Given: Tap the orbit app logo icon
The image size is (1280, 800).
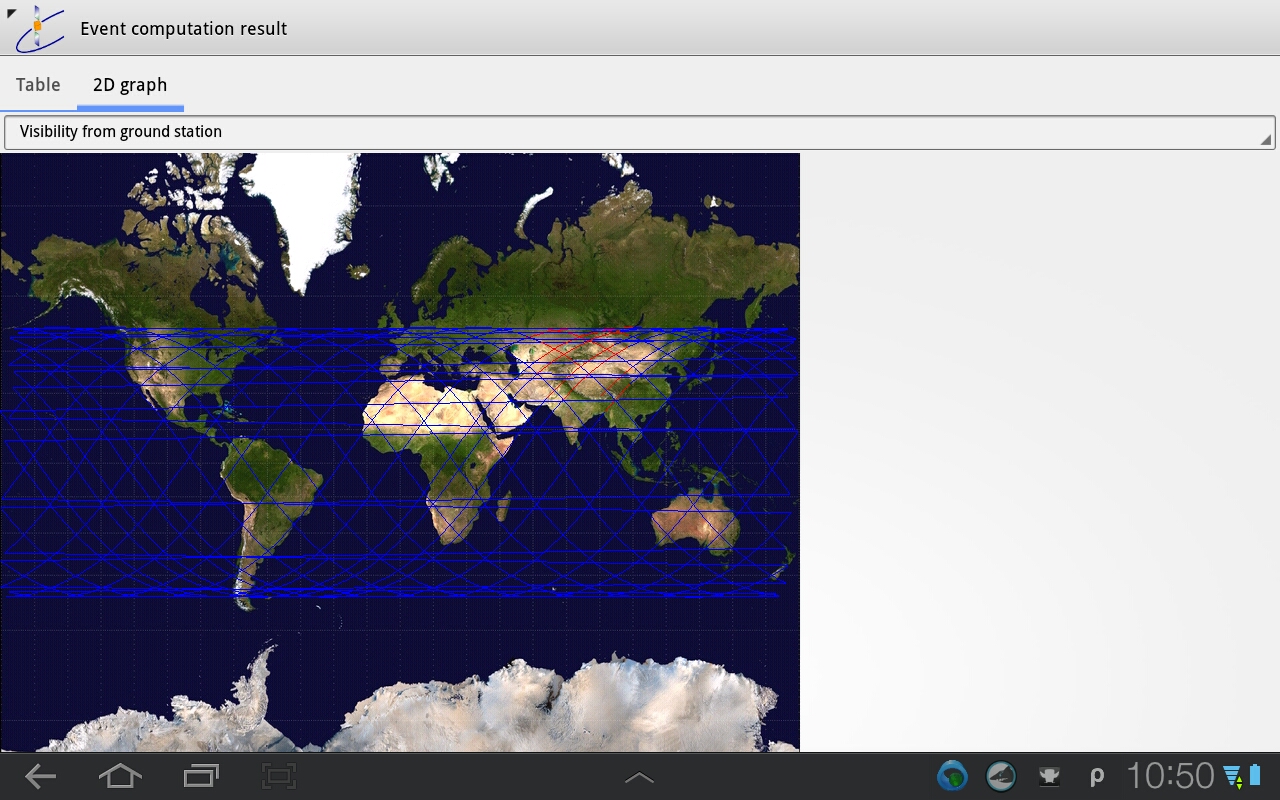Looking at the screenshot, I should (39, 28).
